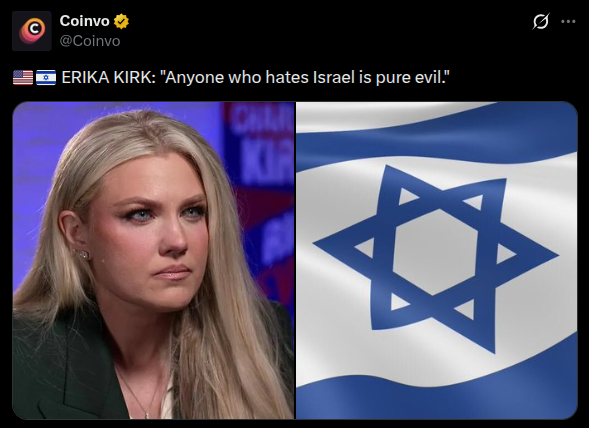Click the US flag emoji
The width and height of the screenshot is (589, 428).
[23, 77]
